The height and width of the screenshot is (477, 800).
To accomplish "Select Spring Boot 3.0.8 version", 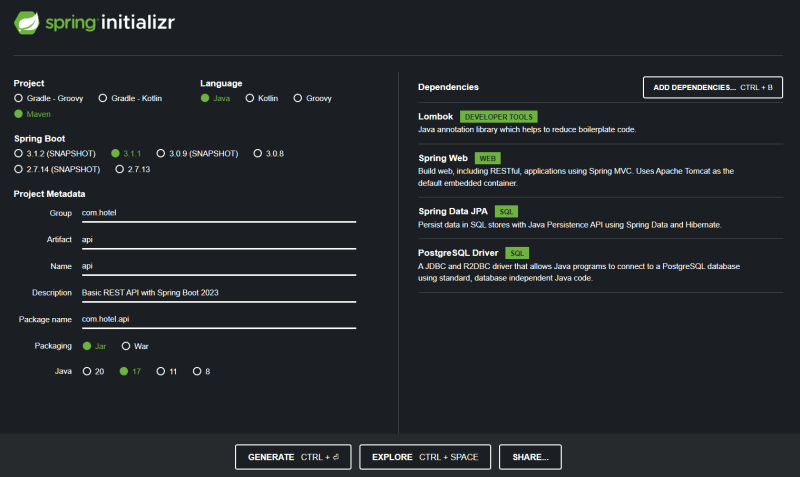I will coord(269,154).
